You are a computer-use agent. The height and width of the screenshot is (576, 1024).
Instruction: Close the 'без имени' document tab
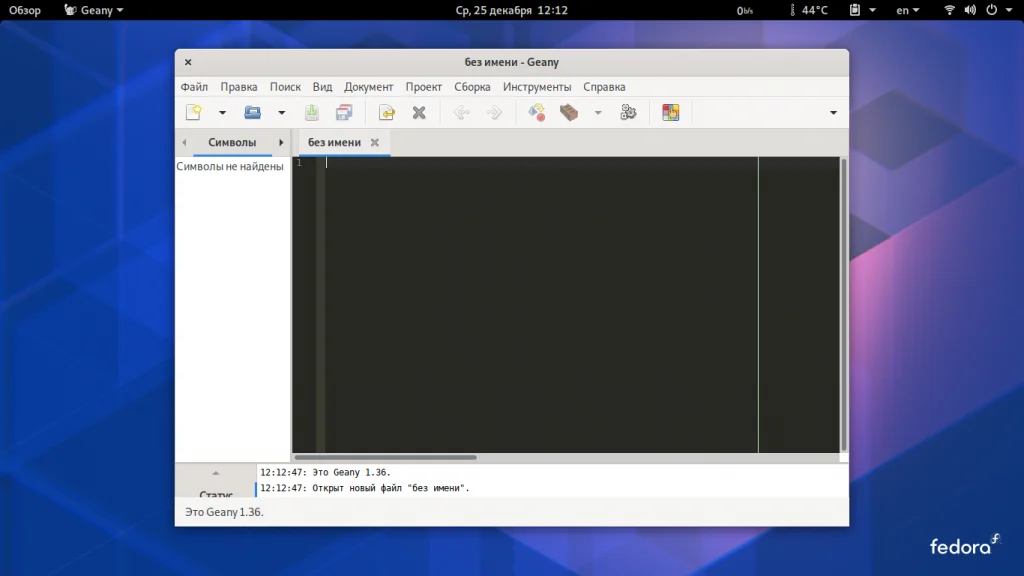coord(375,143)
